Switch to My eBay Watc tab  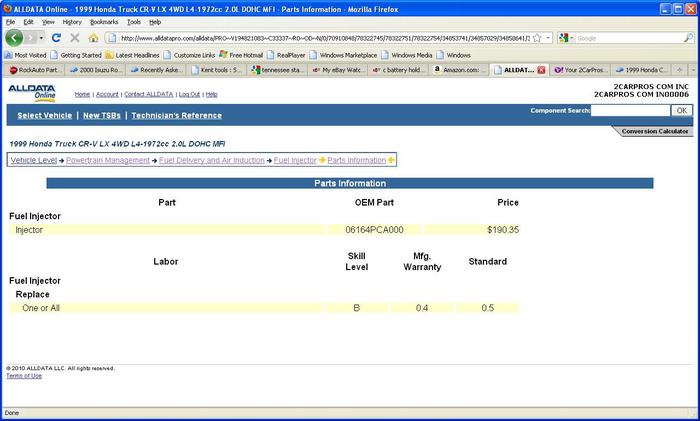(338, 70)
